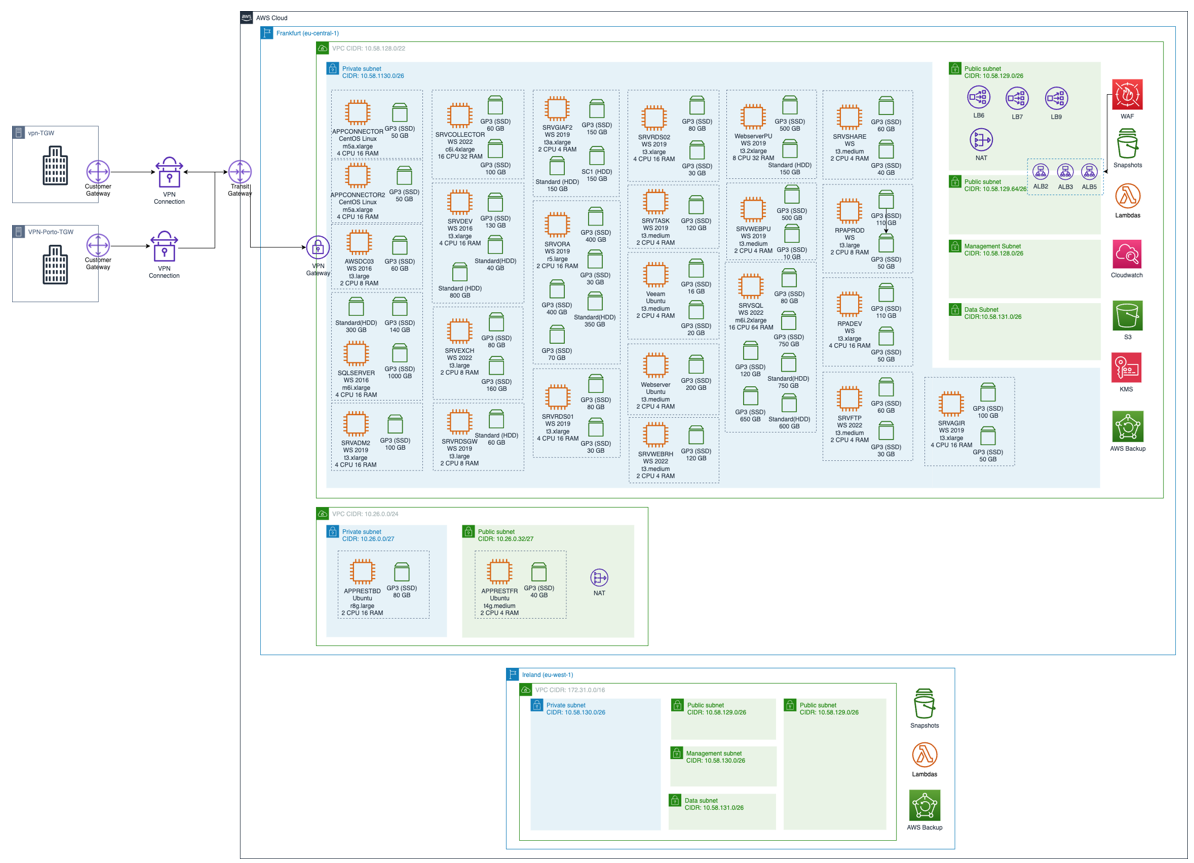Select the purple VPN Gateway icon

pyautogui.click(x=318, y=248)
